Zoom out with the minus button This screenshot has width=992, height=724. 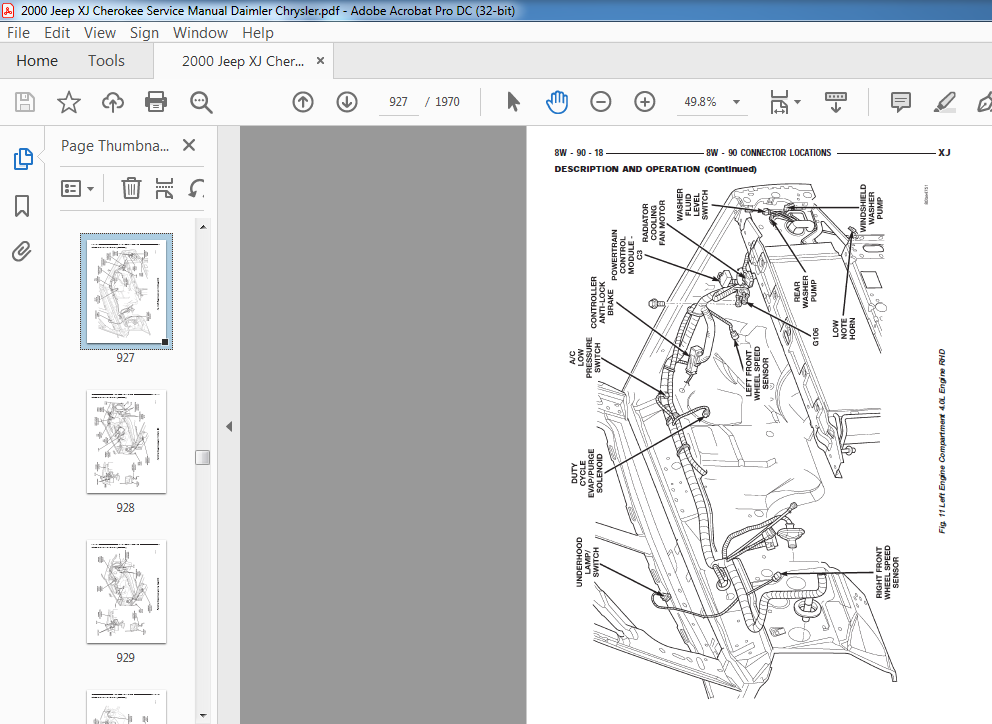point(600,102)
